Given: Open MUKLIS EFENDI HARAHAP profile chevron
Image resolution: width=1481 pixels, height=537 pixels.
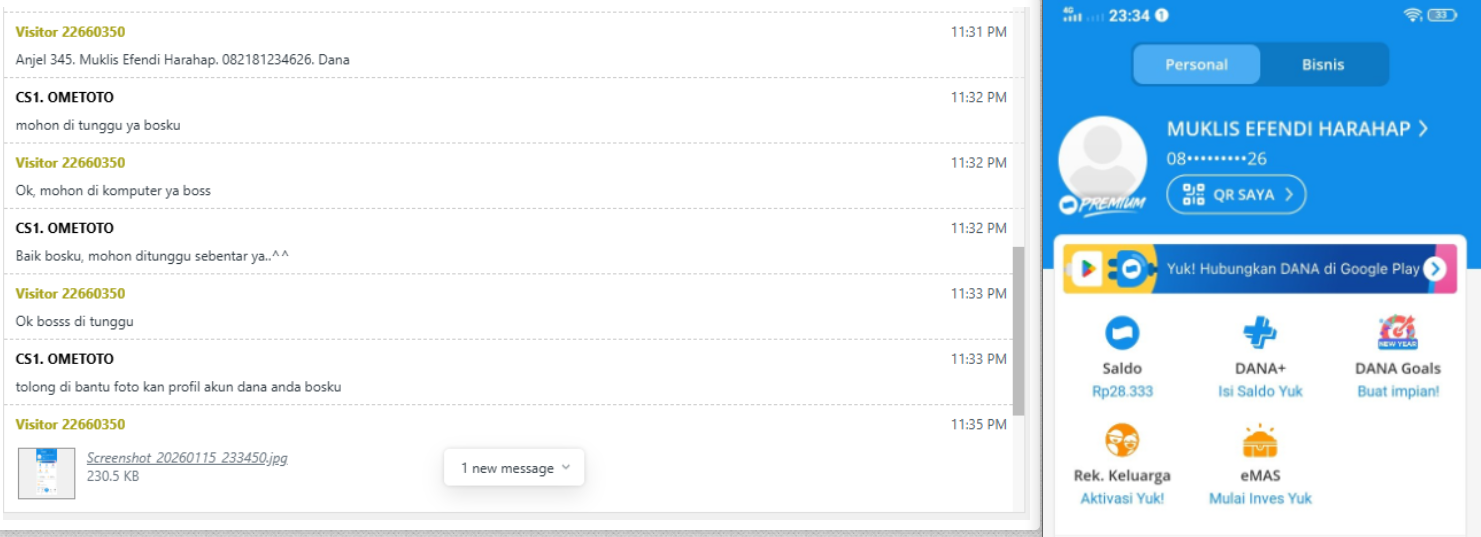Looking at the screenshot, I should 1423,129.
